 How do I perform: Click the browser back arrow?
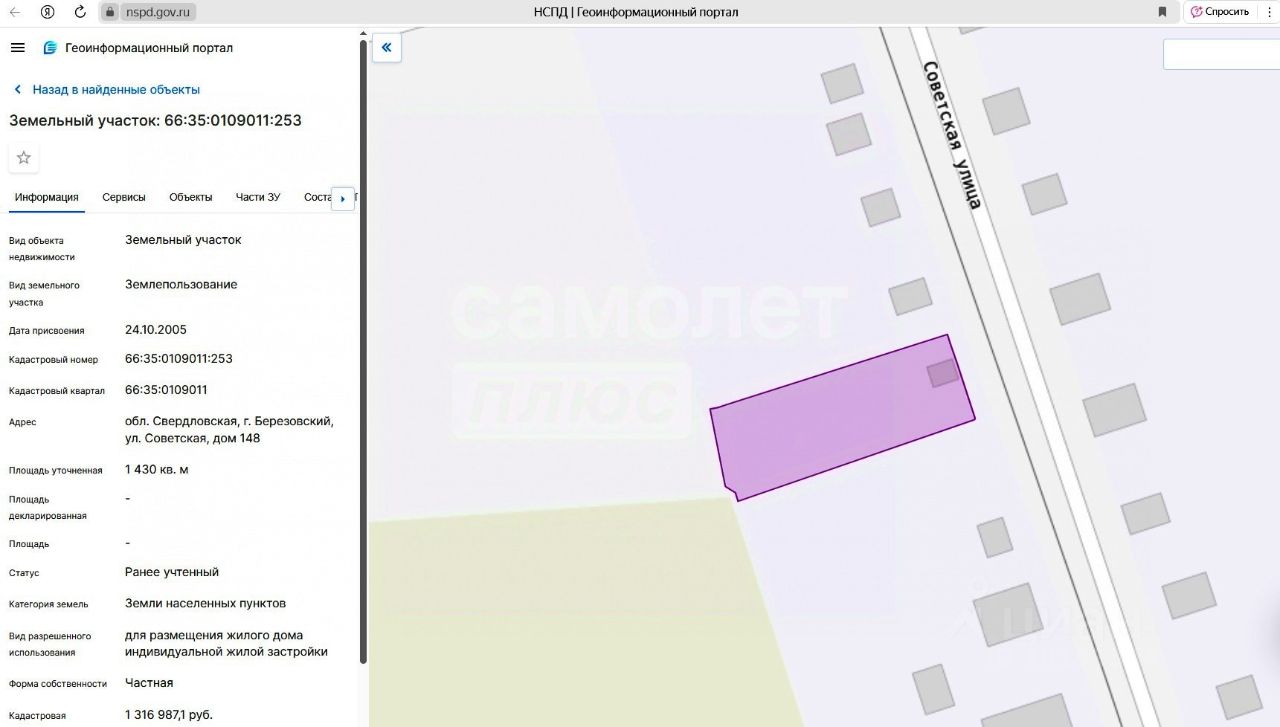pos(16,12)
